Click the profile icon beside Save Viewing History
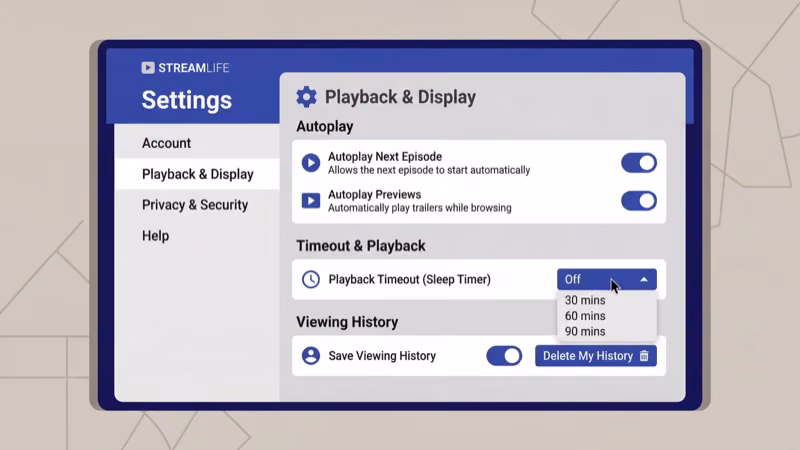The width and height of the screenshot is (800, 450). (311, 356)
